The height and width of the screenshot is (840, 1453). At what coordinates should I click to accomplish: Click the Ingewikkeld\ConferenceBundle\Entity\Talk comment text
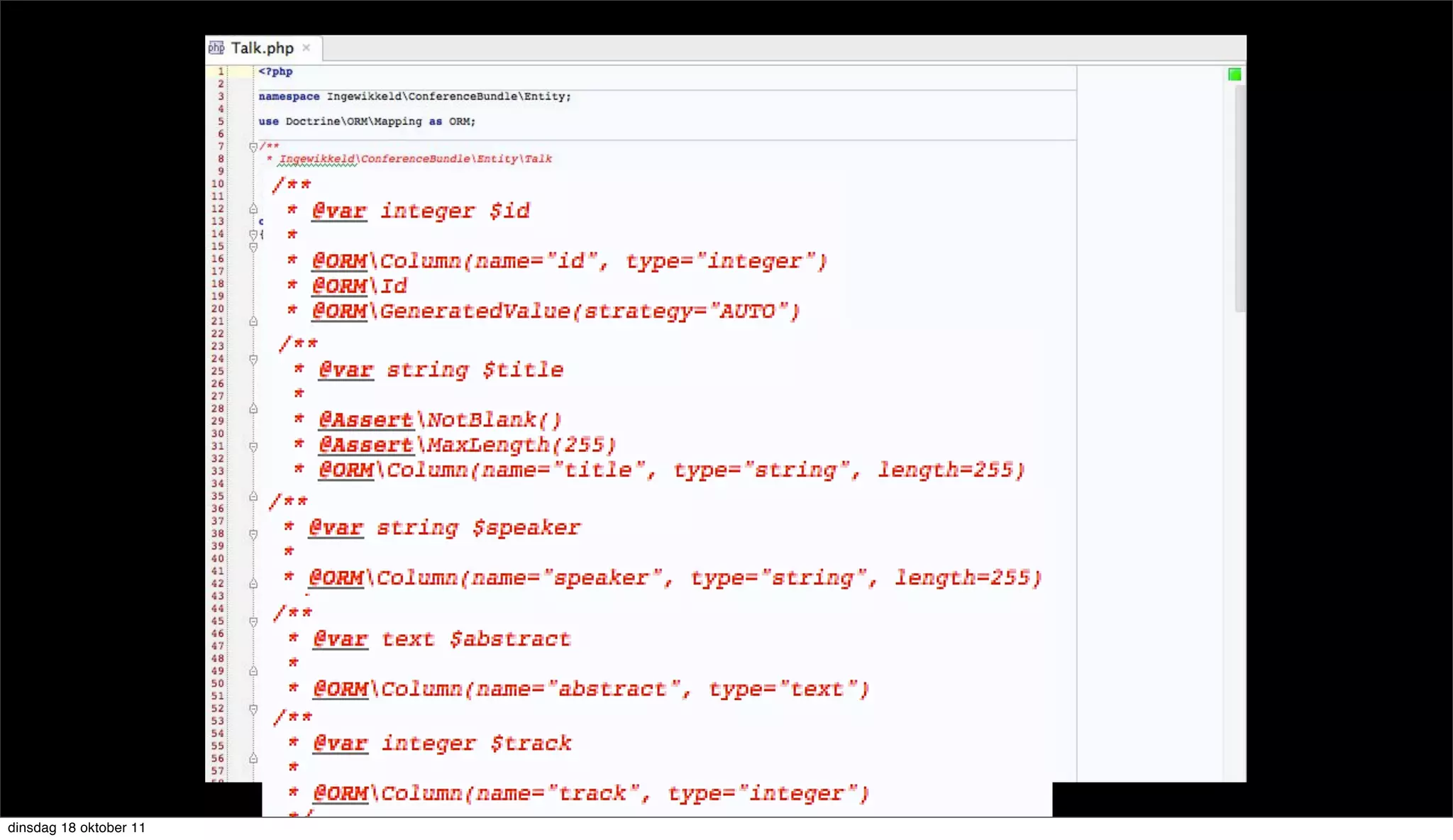(x=415, y=159)
